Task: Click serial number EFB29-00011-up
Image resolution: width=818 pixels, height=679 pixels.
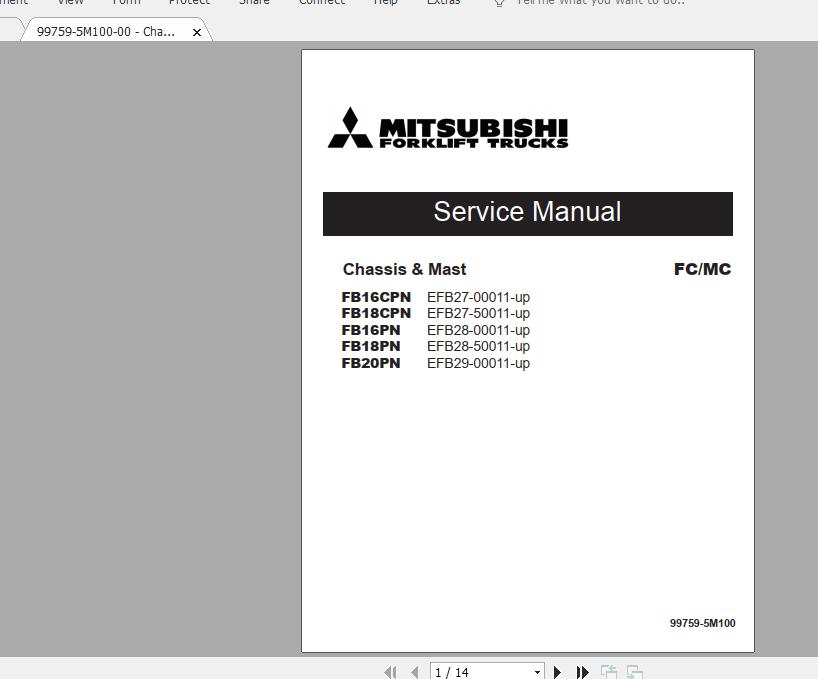Action: [478, 363]
